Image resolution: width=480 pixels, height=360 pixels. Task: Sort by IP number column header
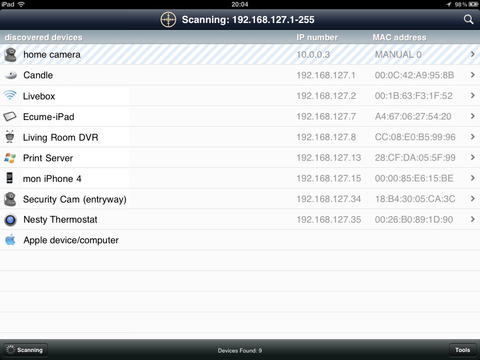pos(317,37)
